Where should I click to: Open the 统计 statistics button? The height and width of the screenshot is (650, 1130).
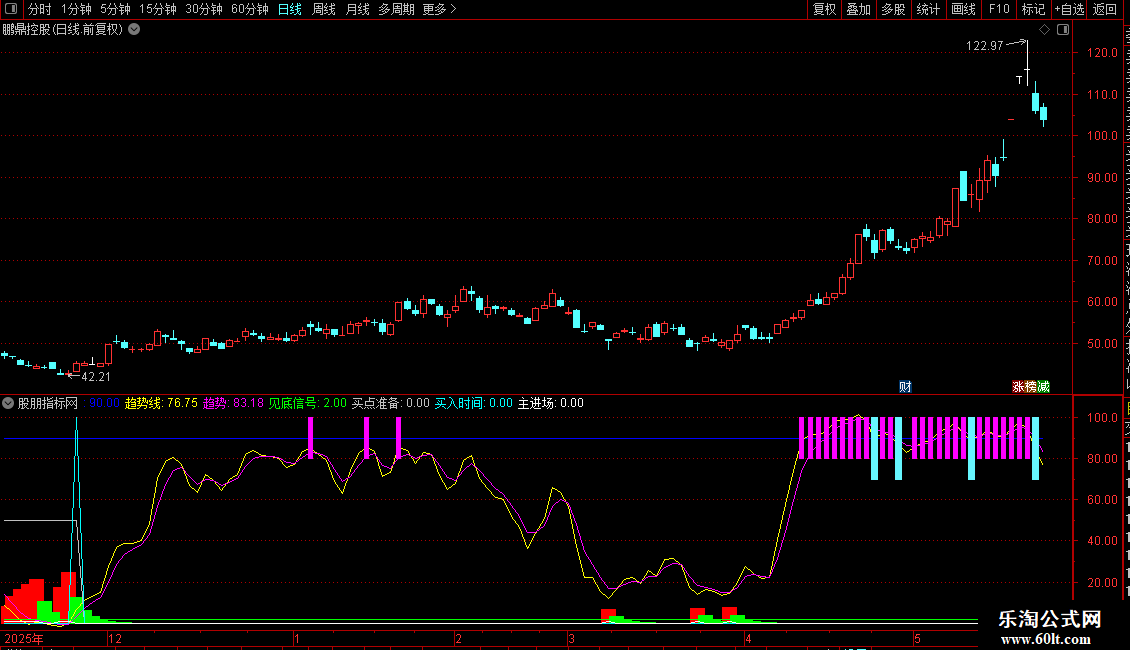[928, 9]
